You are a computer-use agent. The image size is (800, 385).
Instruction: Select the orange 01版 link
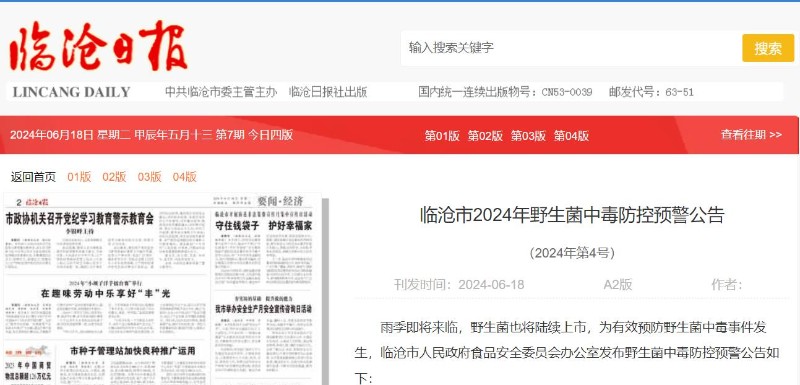pos(79,177)
